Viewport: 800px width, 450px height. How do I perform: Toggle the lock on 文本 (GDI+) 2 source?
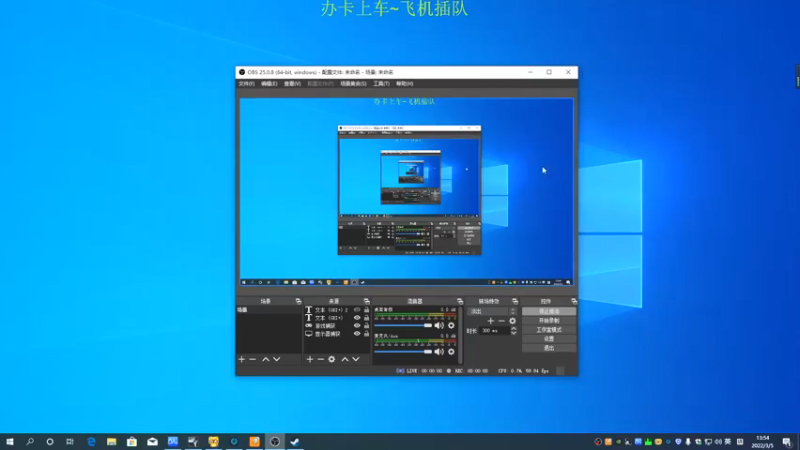click(x=366, y=310)
